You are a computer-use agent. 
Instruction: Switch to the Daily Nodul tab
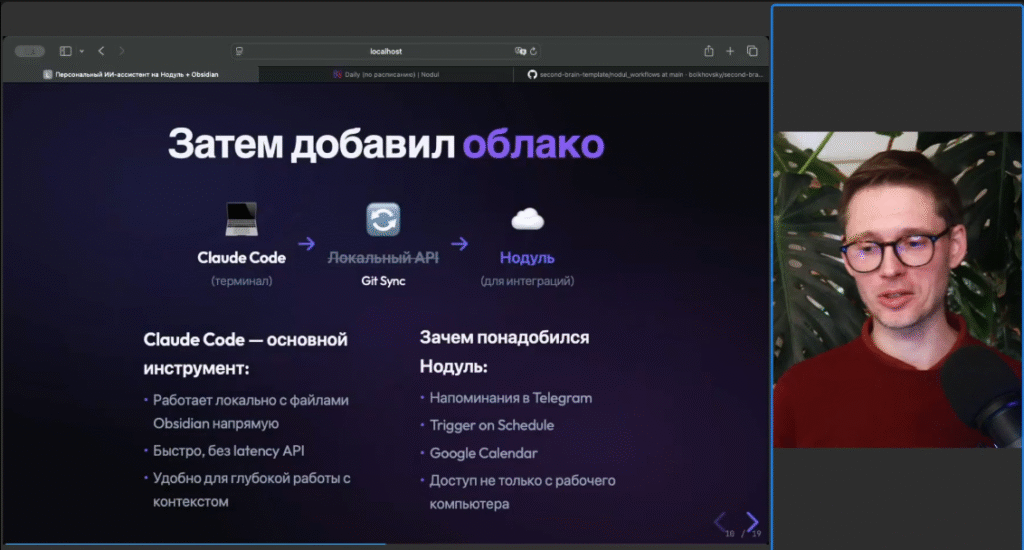coord(386,74)
